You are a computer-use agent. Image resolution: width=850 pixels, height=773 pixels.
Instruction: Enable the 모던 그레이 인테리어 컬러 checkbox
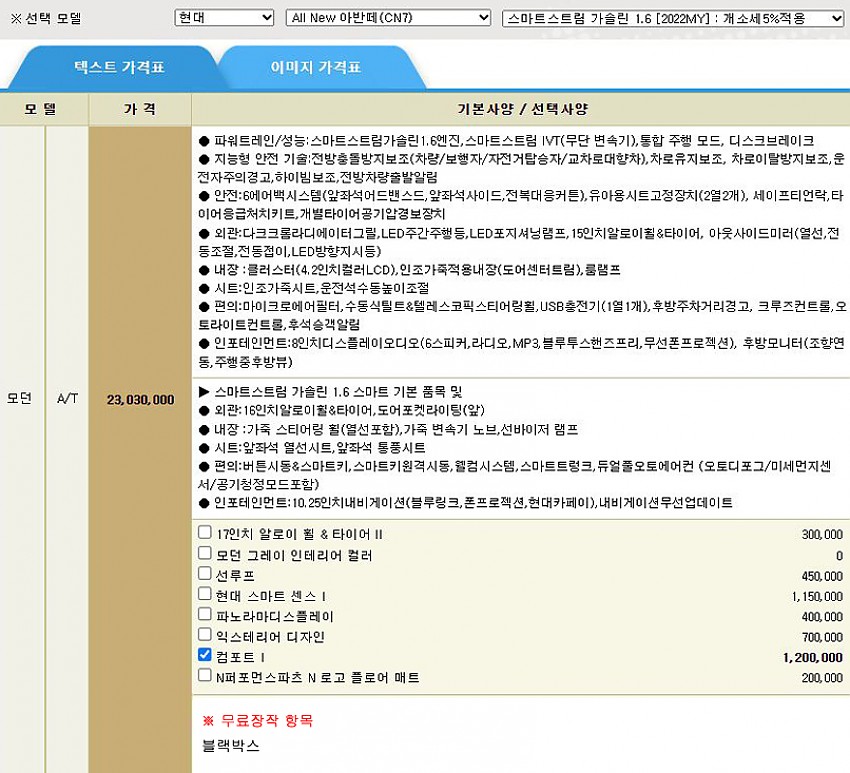[x=205, y=553]
